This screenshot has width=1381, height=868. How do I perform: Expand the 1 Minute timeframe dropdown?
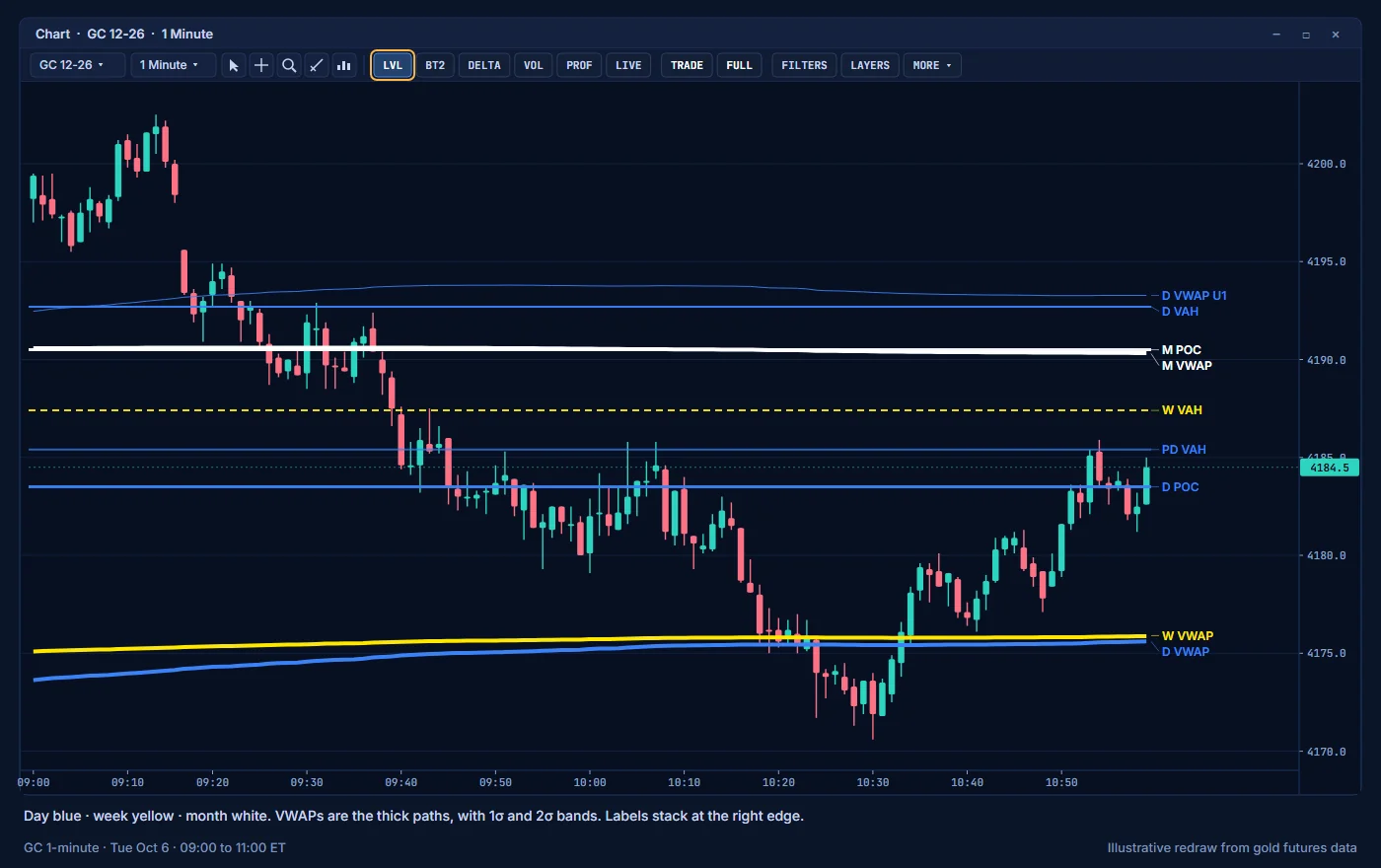point(174,65)
